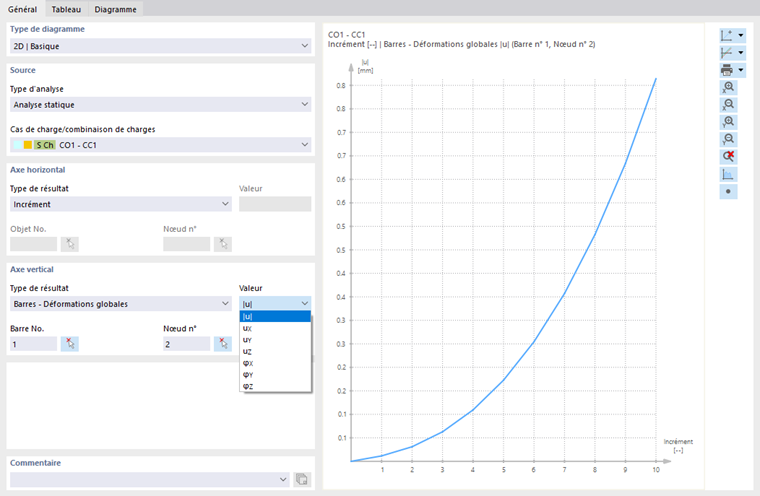Screen dimensions: 760x496
Task: Open the arrow next to the curves icon
Action: coord(741,53)
